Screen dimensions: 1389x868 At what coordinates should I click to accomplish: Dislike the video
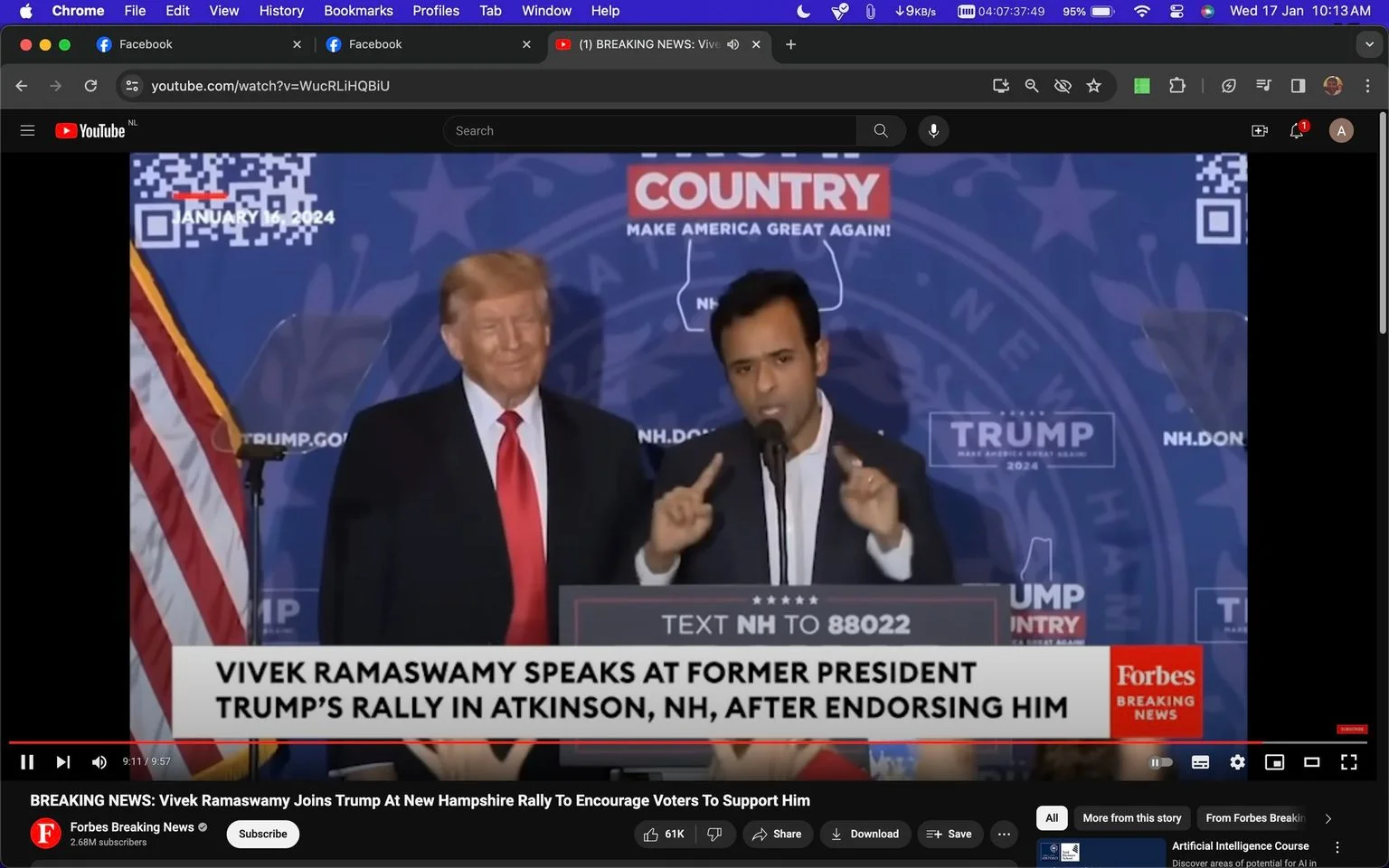714,834
